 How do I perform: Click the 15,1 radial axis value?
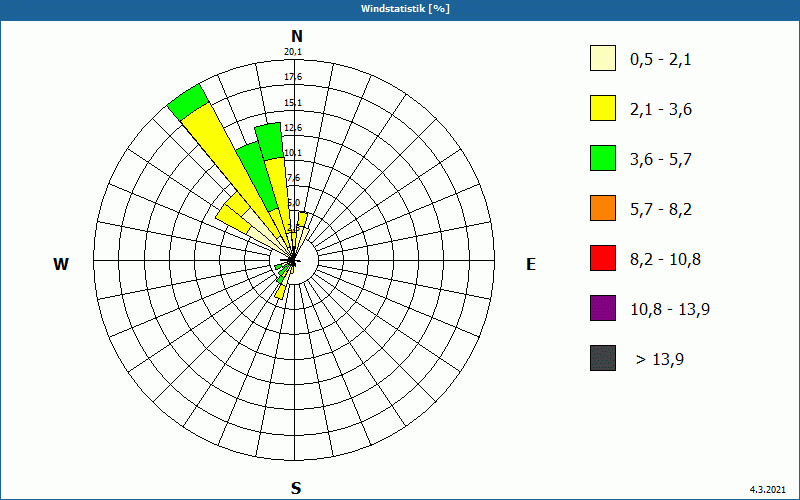pos(293,103)
